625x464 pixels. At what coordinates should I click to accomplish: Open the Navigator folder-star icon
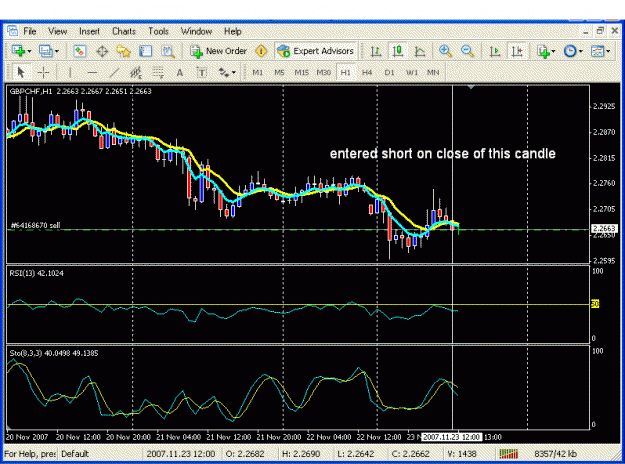click(x=124, y=51)
